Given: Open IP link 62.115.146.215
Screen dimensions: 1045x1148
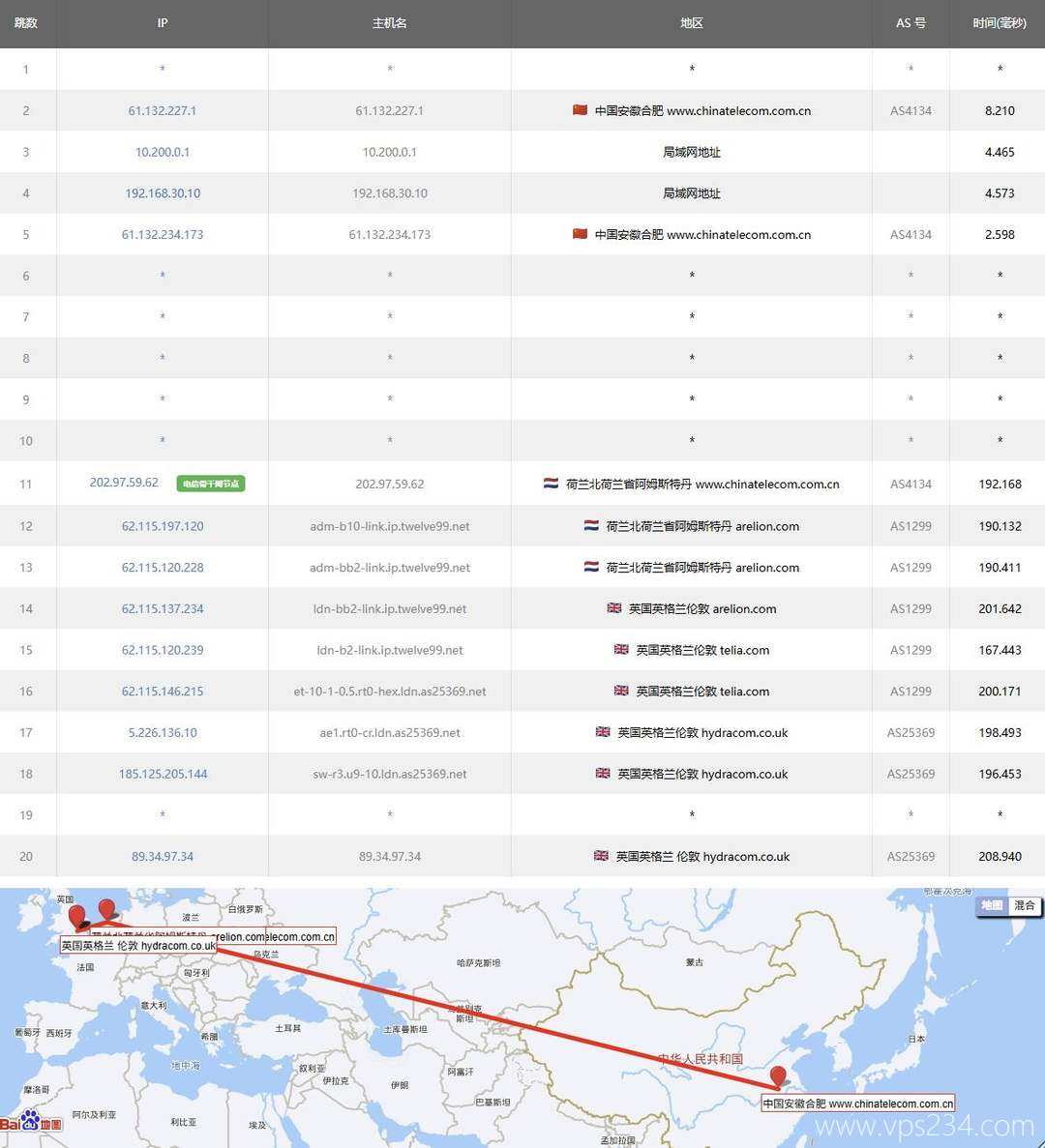Looking at the screenshot, I should click(x=163, y=692).
